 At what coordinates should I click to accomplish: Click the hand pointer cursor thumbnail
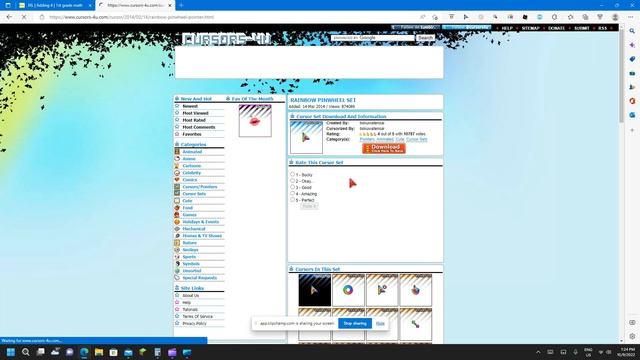pyautogui.click(x=416, y=290)
